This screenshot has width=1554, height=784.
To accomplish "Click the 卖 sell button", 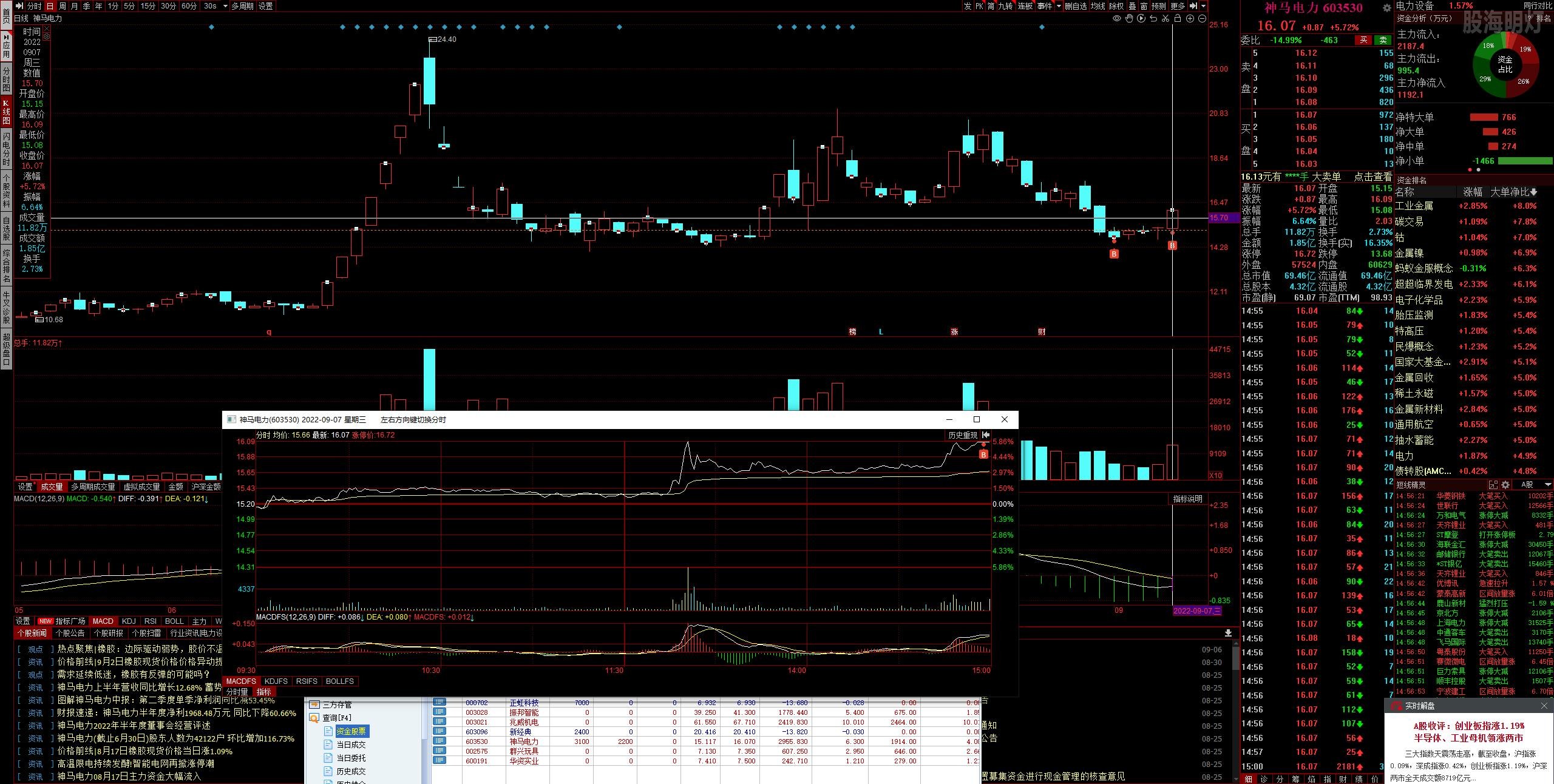I will click(1383, 40).
